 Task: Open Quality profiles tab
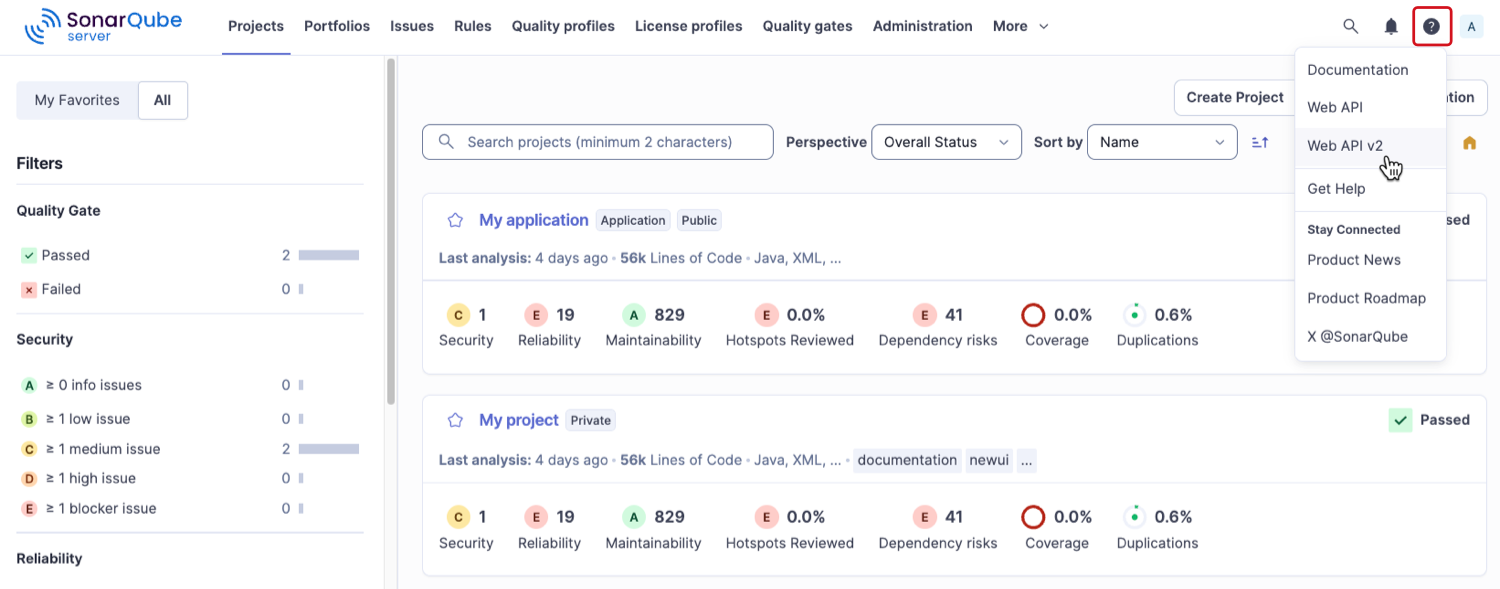click(563, 27)
